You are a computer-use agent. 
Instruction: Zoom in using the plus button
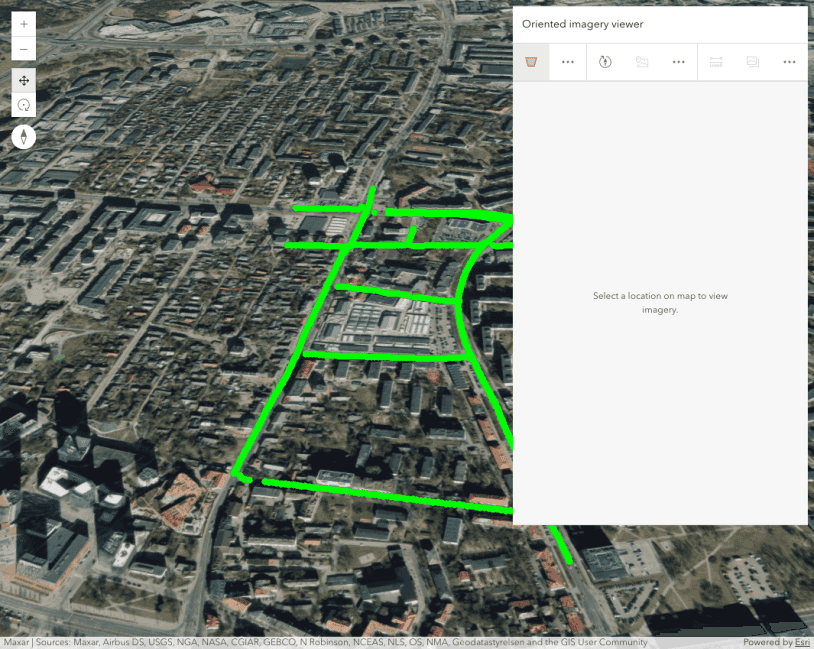(x=23, y=23)
